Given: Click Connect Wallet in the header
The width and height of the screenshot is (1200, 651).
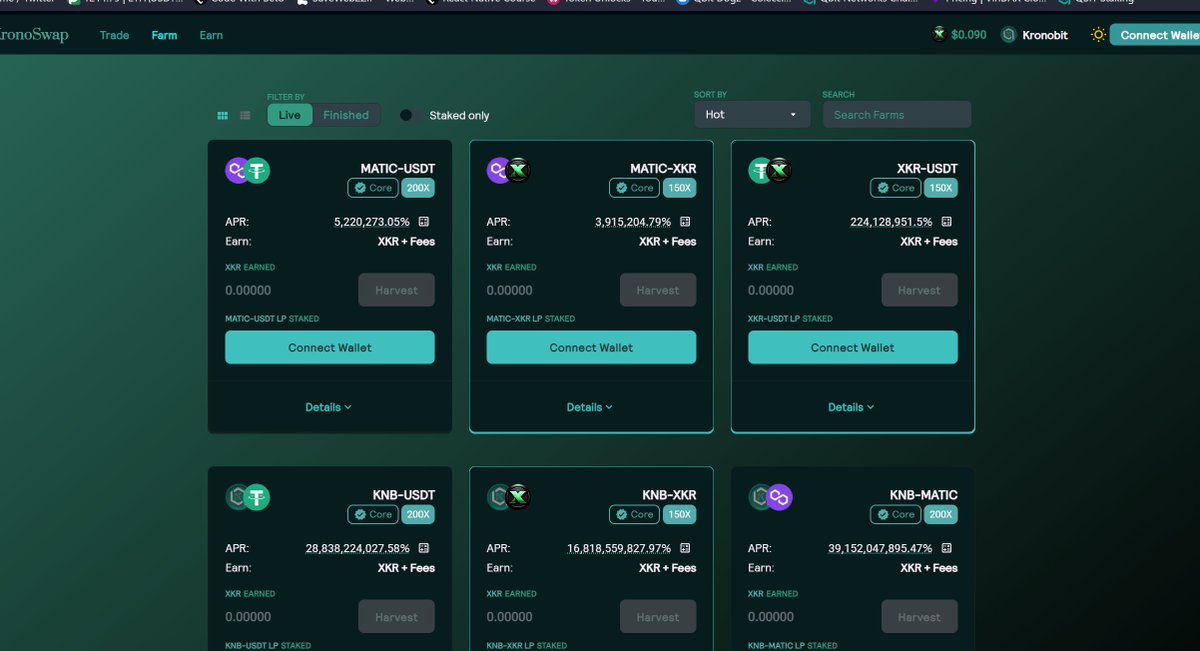Looking at the screenshot, I should pos(1155,35).
